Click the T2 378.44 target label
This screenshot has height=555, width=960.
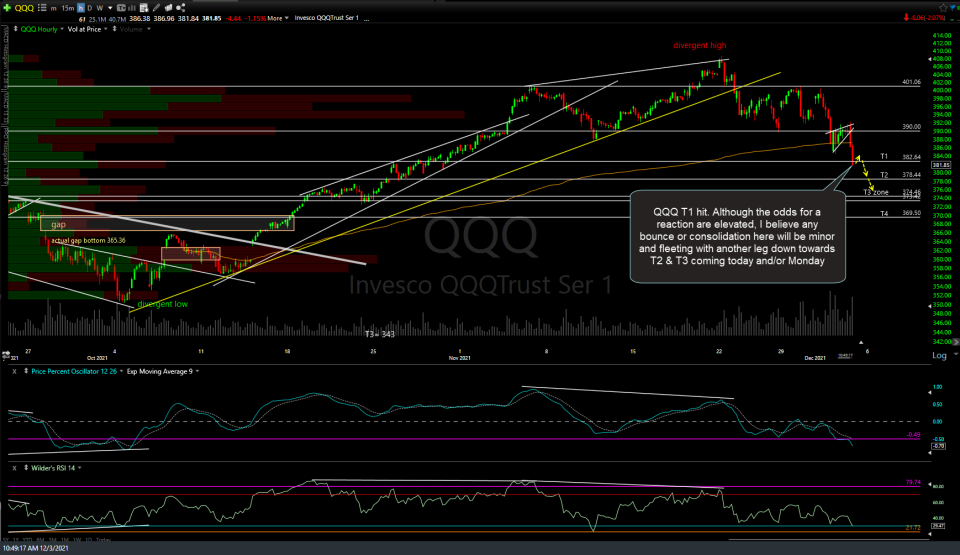[x=901, y=175]
